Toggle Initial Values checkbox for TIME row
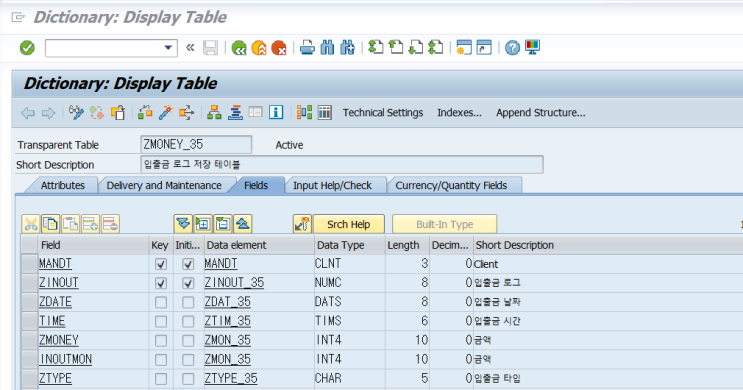743x390 pixels. [x=188, y=321]
